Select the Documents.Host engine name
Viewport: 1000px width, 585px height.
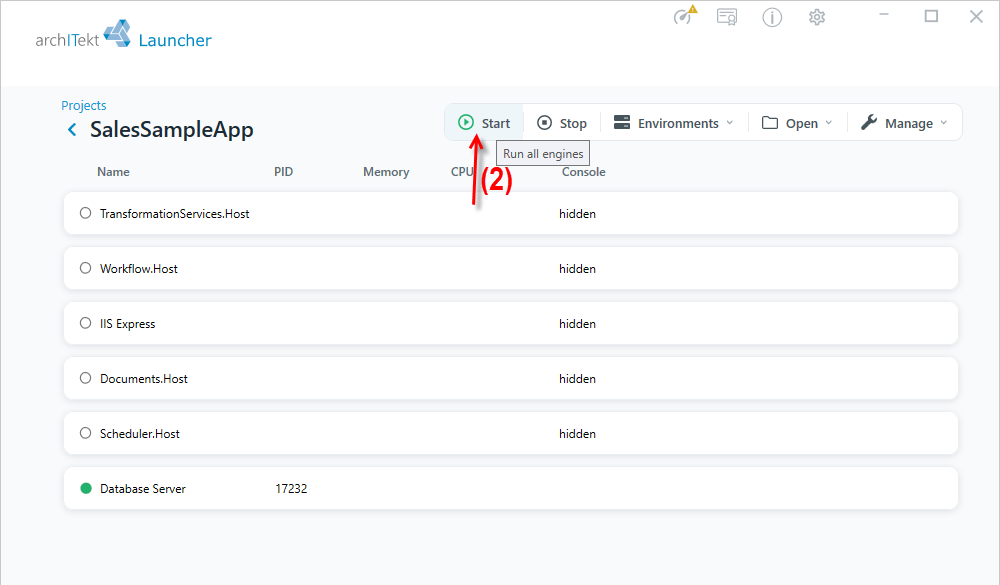click(x=144, y=378)
